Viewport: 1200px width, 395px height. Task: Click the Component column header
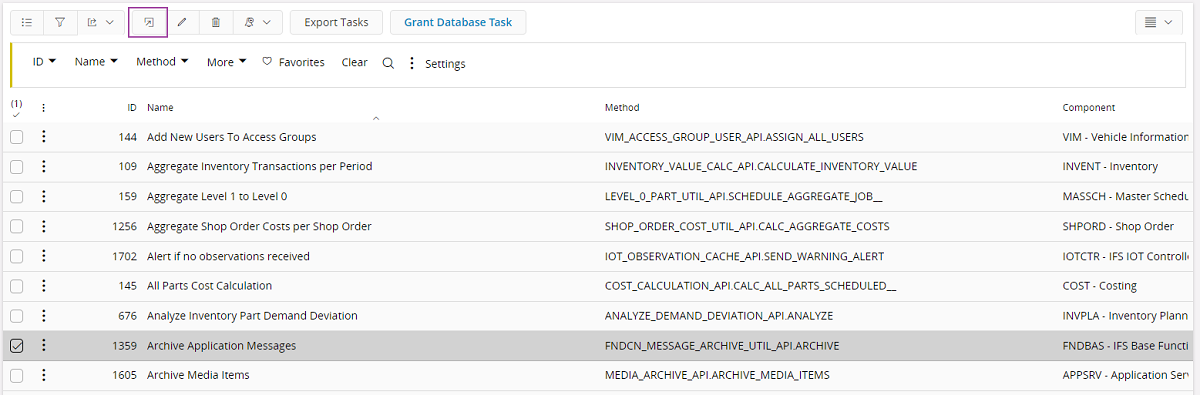[1088, 107]
